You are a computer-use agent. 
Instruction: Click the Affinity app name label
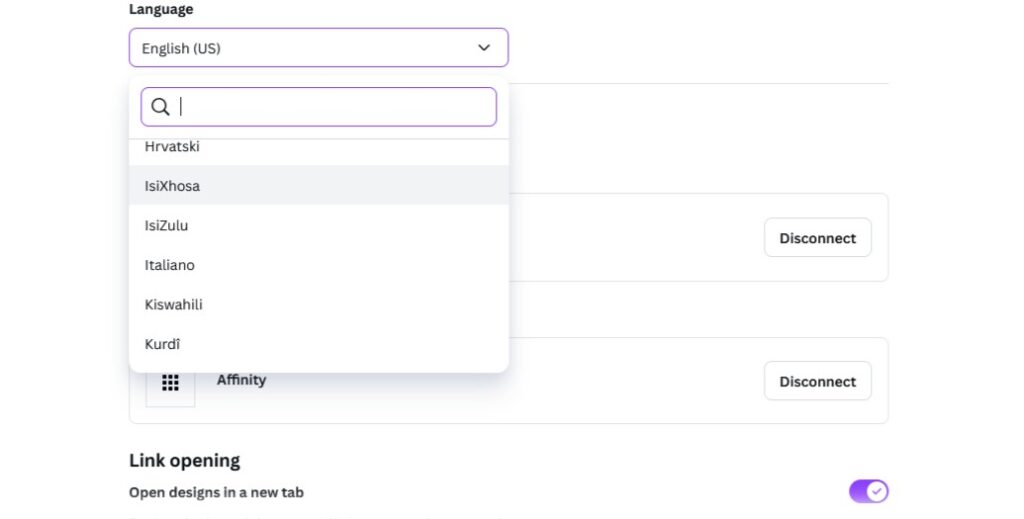coord(242,380)
